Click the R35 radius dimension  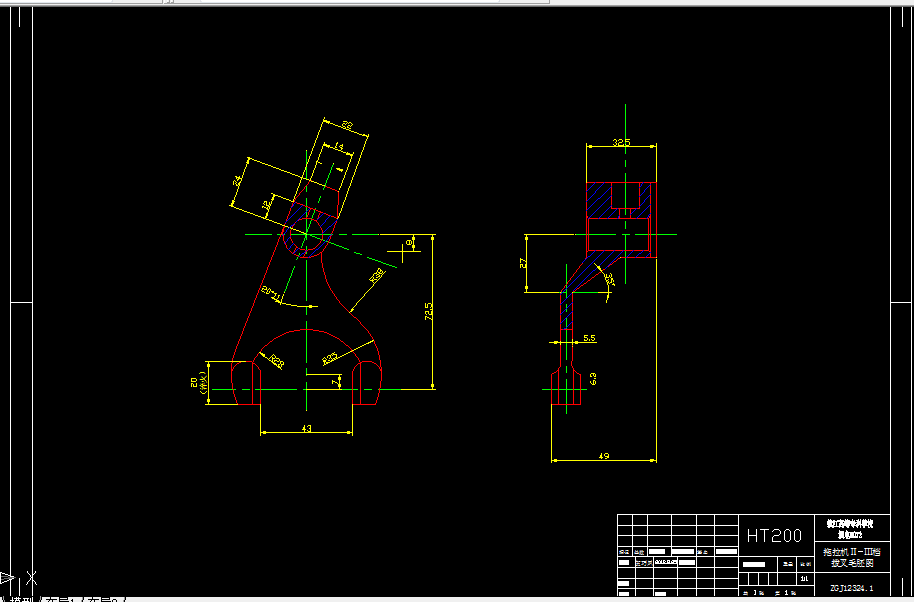(x=331, y=358)
